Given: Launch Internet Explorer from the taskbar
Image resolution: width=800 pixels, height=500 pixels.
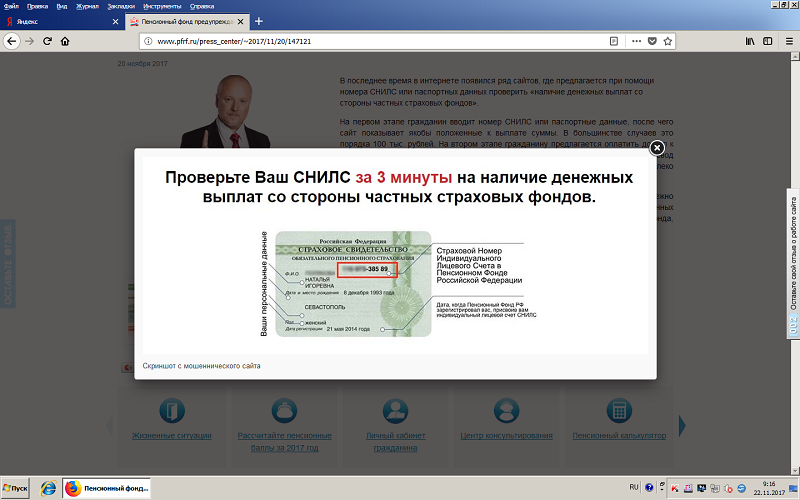Looking at the screenshot, I should (x=48, y=487).
